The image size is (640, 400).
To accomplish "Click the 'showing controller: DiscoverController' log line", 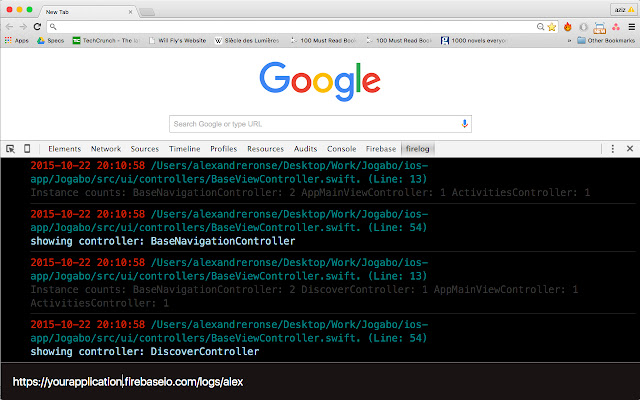I will (144, 351).
